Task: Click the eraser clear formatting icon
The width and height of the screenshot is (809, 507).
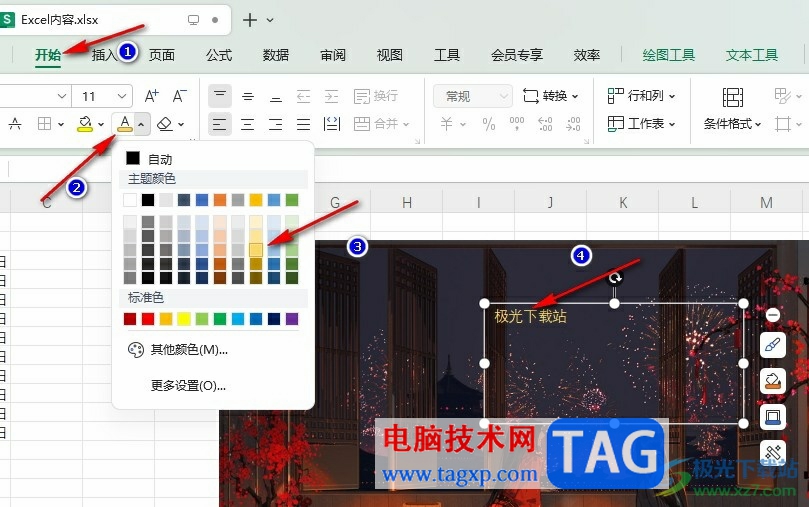Action: (x=165, y=124)
